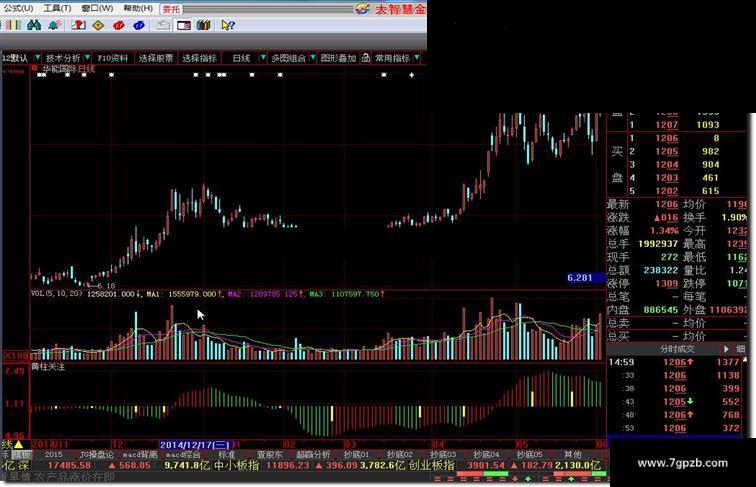Image resolution: width=756 pixels, height=487 pixels.
Task: Toggle the lock icon next to 图形叠加
Action: tap(365, 58)
